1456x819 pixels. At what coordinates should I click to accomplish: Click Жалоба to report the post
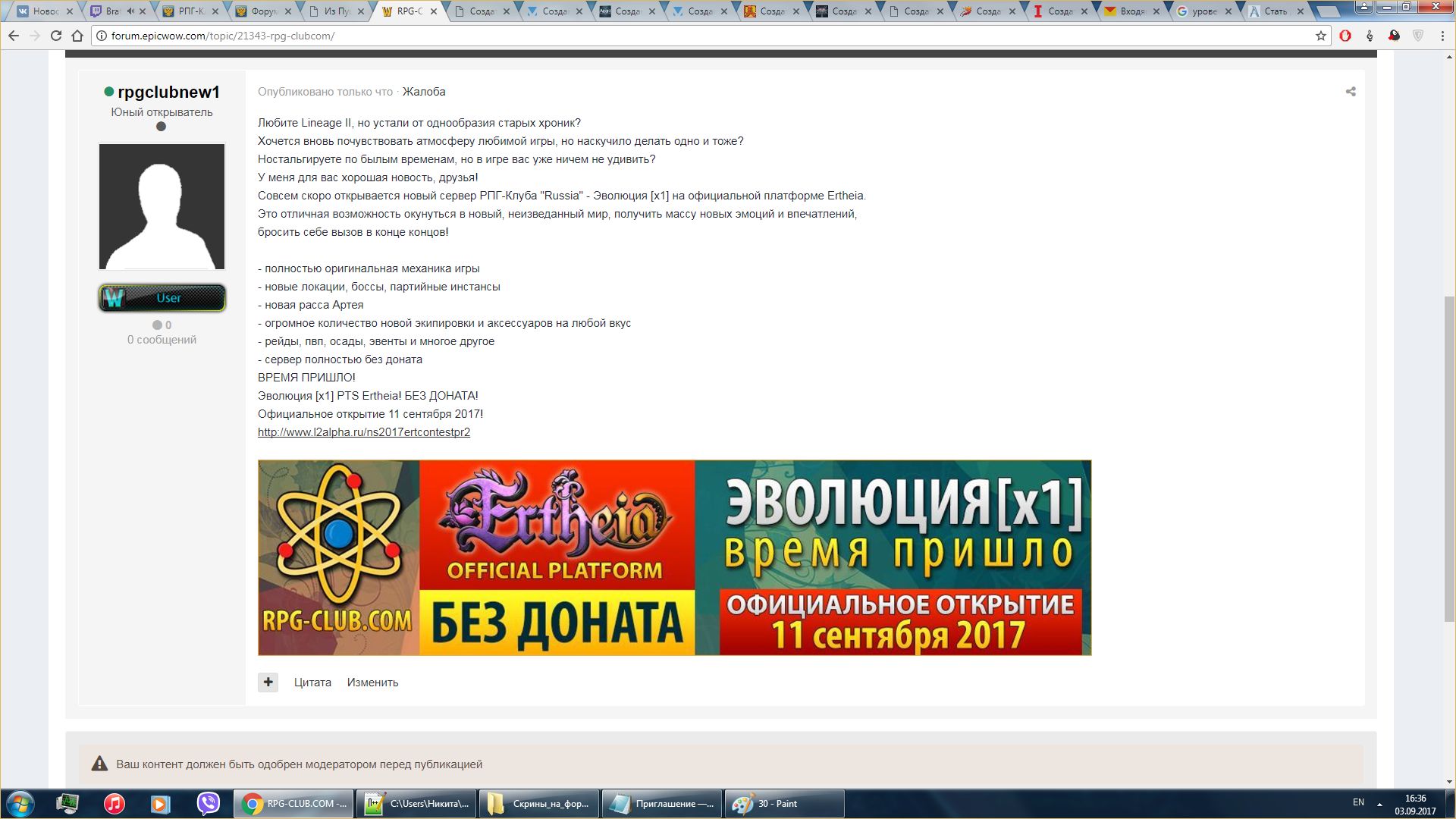[x=424, y=92]
